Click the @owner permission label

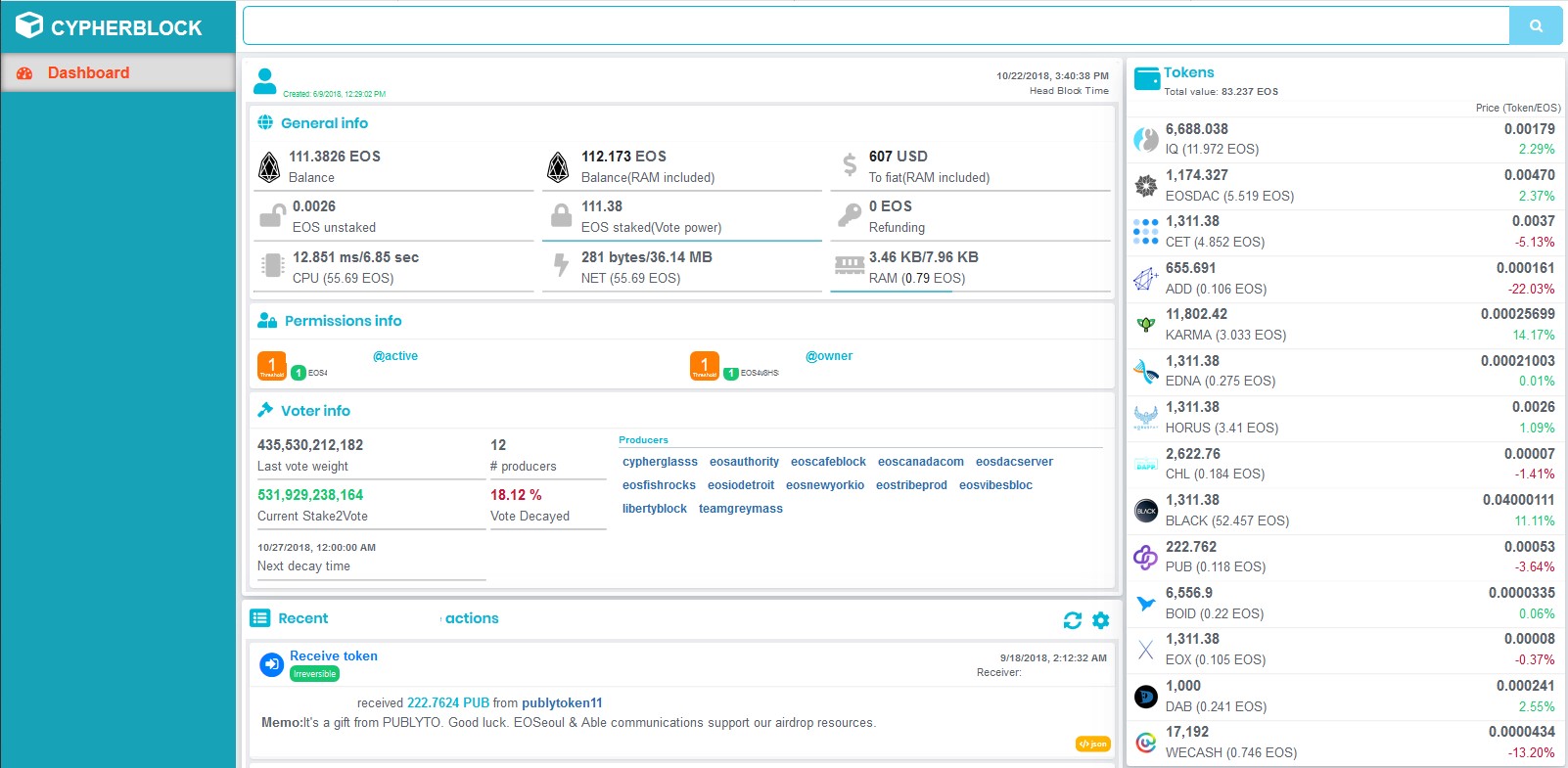[x=829, y=356]
